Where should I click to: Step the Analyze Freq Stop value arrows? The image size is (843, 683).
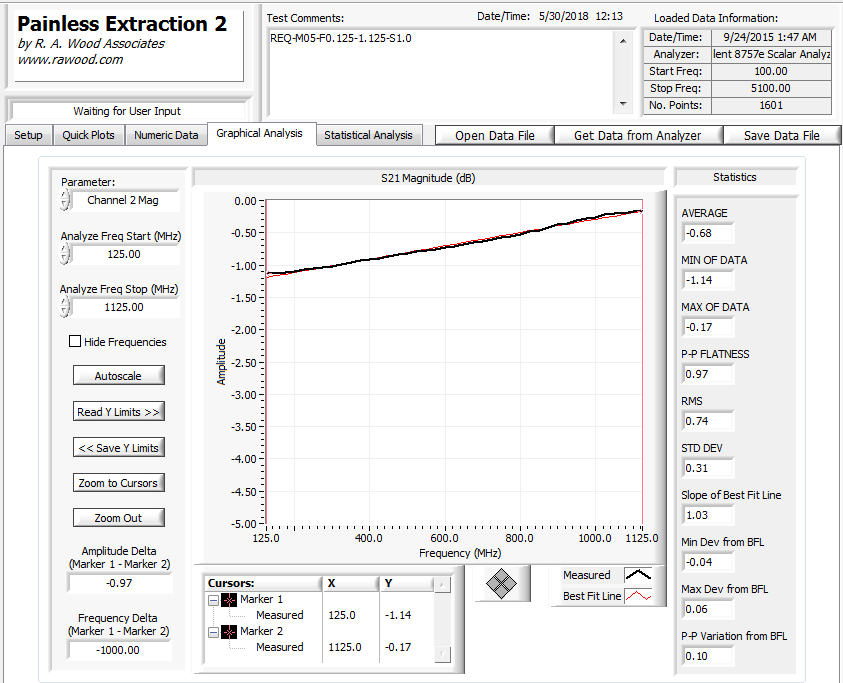point(65,307)
